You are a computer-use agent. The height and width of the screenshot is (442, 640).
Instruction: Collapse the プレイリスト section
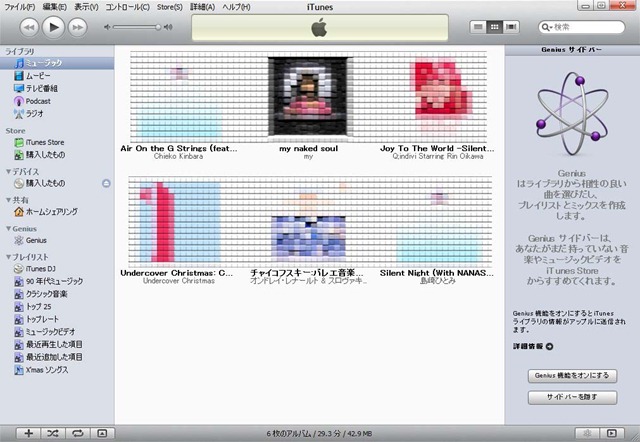[x=8, y=257]
